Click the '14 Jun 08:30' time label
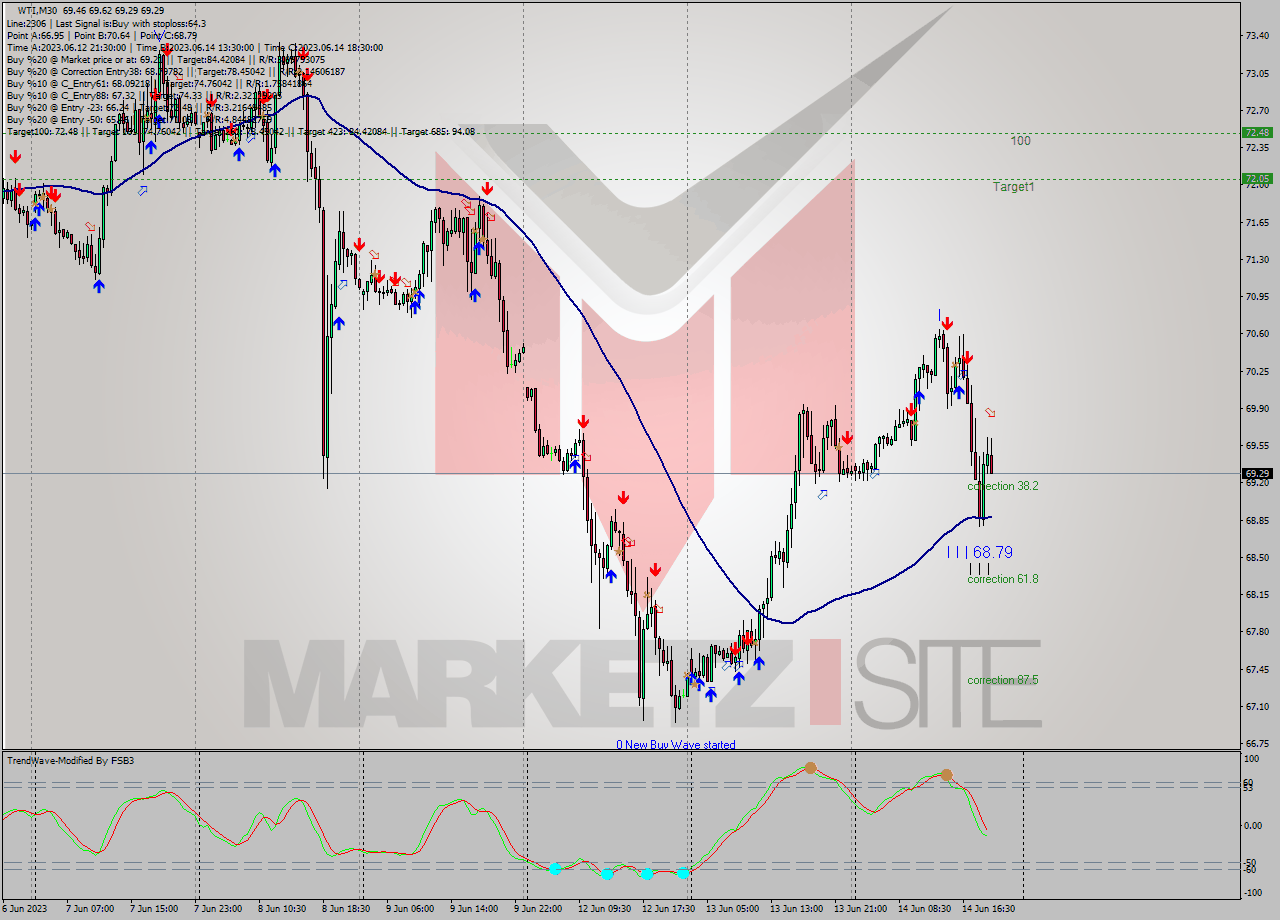Viewport: 1280px width, 920px height. click(x=924, y=909)
